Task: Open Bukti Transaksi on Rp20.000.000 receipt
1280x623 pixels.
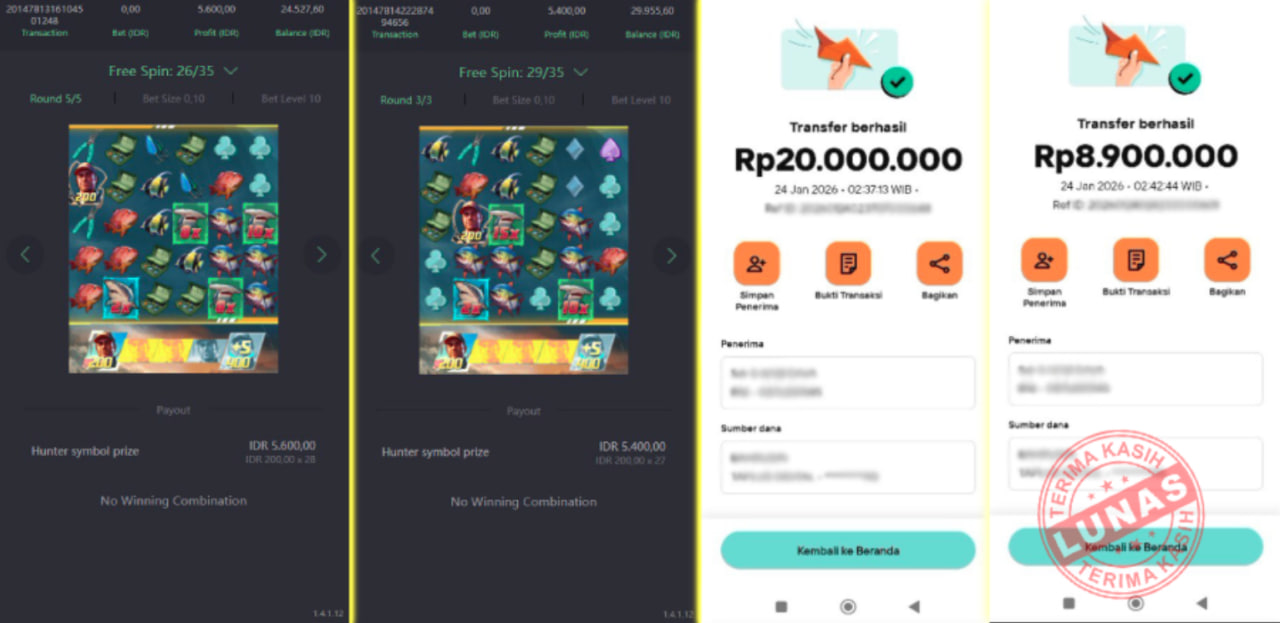Action: [x=848, y=263]
